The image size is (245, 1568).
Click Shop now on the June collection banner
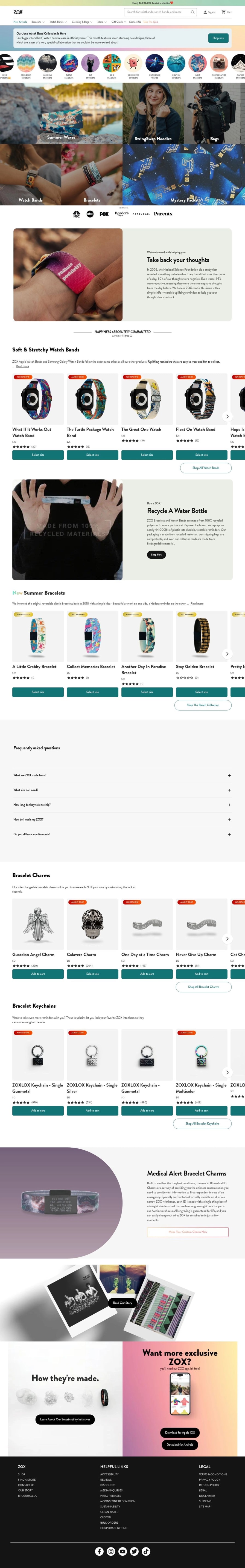coord(218,38)
